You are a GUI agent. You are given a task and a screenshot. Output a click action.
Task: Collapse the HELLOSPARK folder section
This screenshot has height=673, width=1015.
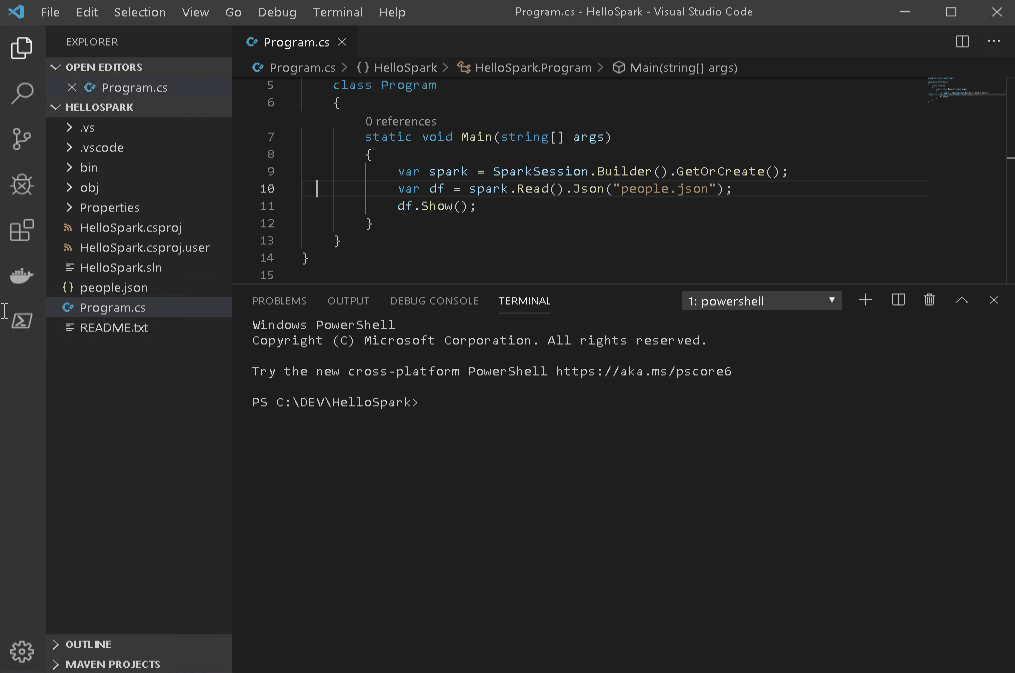click(x=56, y=107)
